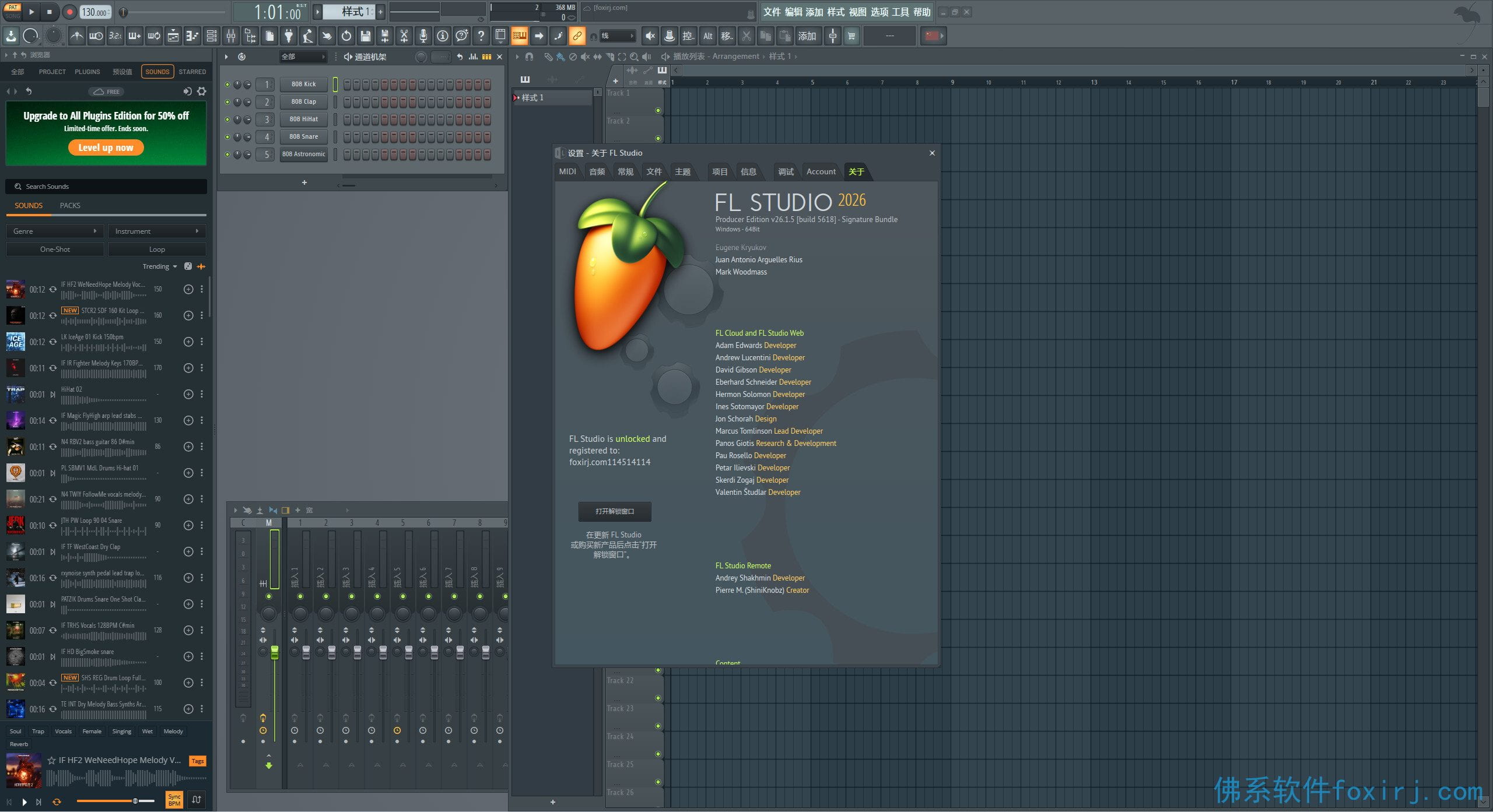Click the circled info icon in toolbar
The width and height of the screenshot is (1493, 812).
tap(442, 36)
